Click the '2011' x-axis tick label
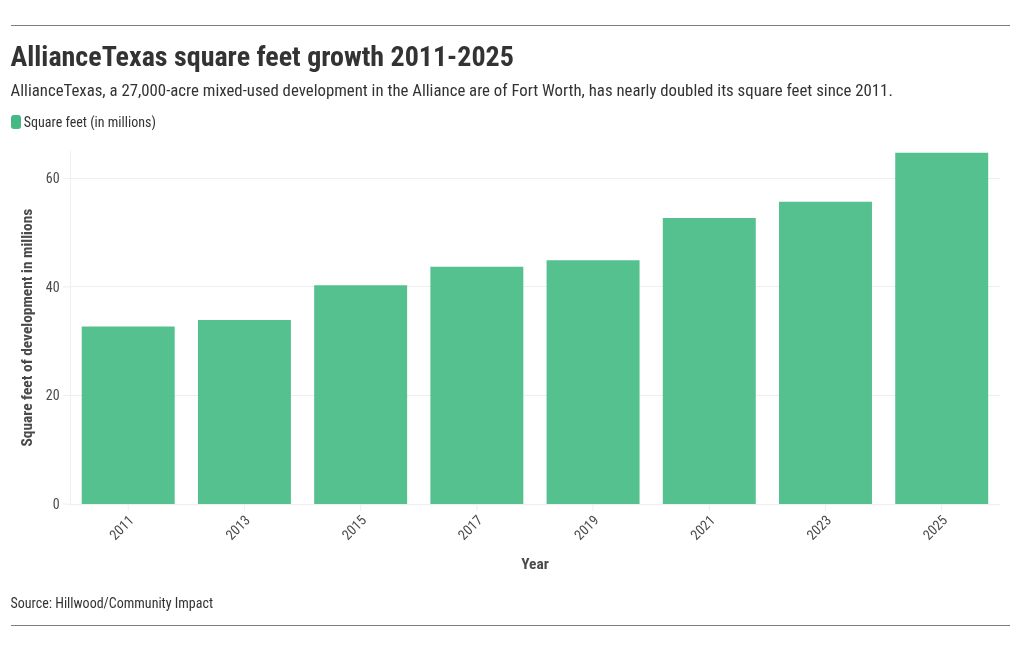The image size is (1020, 650). [x=122, y=528]
